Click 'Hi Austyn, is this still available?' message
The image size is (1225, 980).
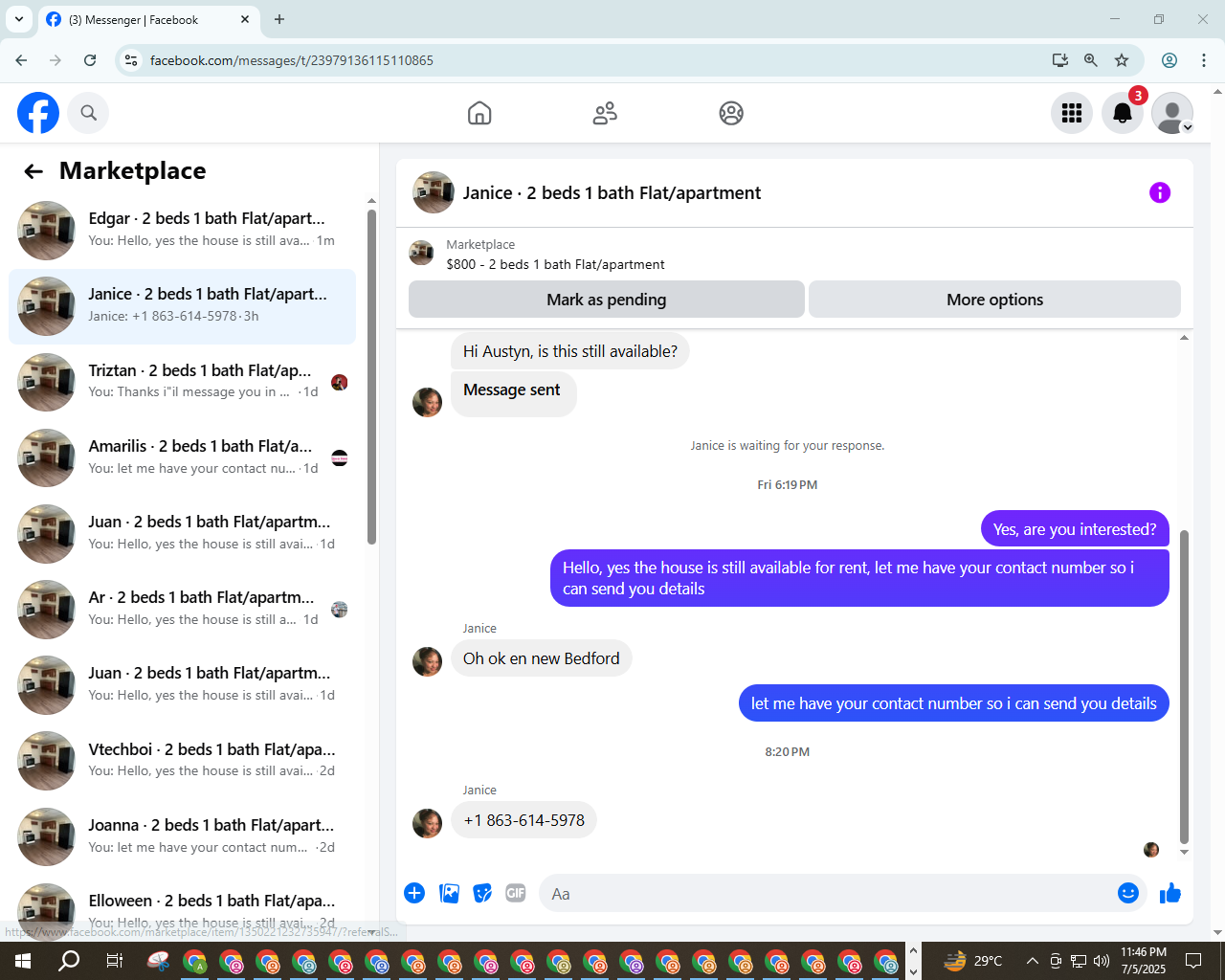pyautogui.click(x=569, y=351)
